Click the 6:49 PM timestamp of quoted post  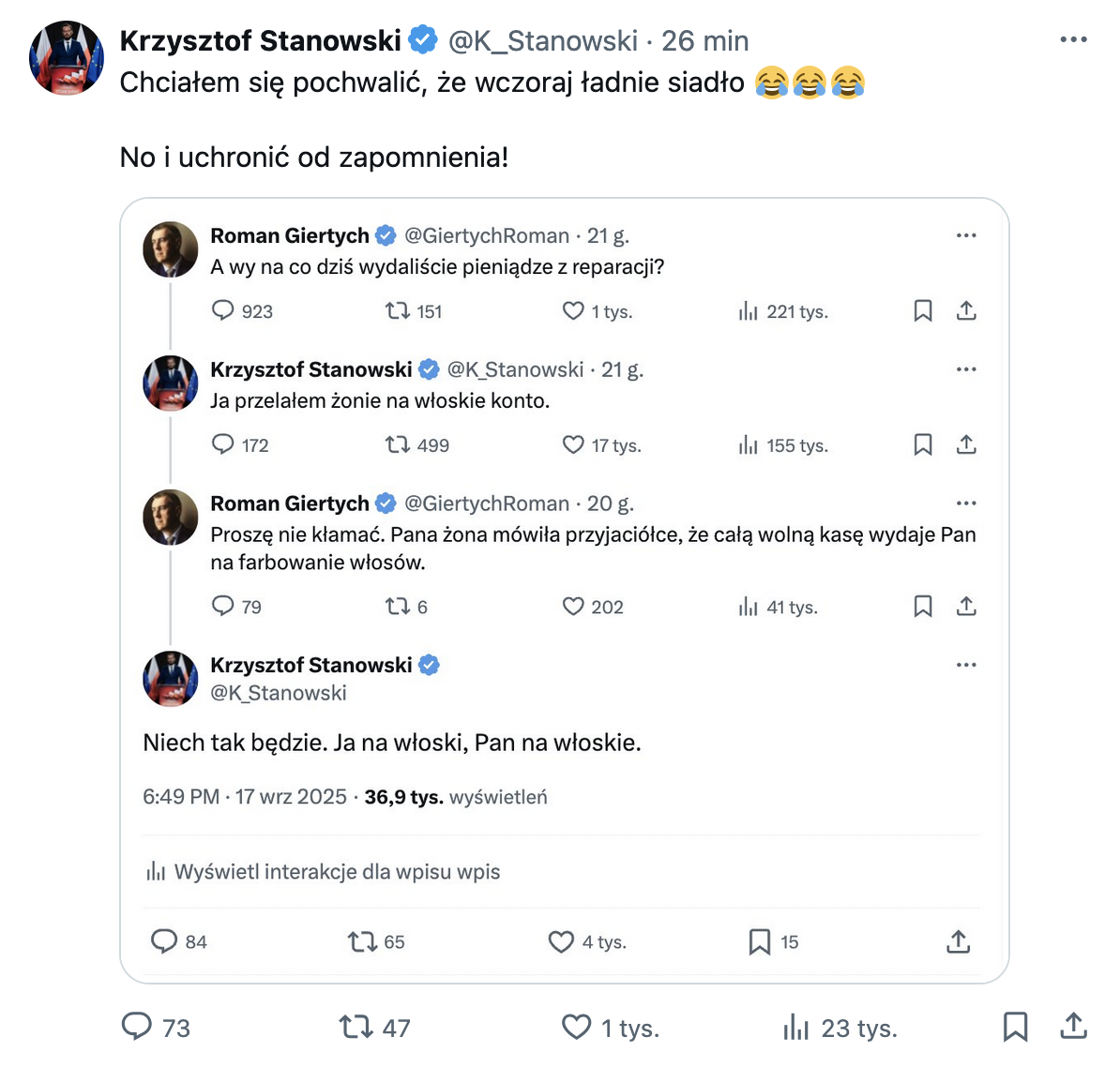point(181,797)
